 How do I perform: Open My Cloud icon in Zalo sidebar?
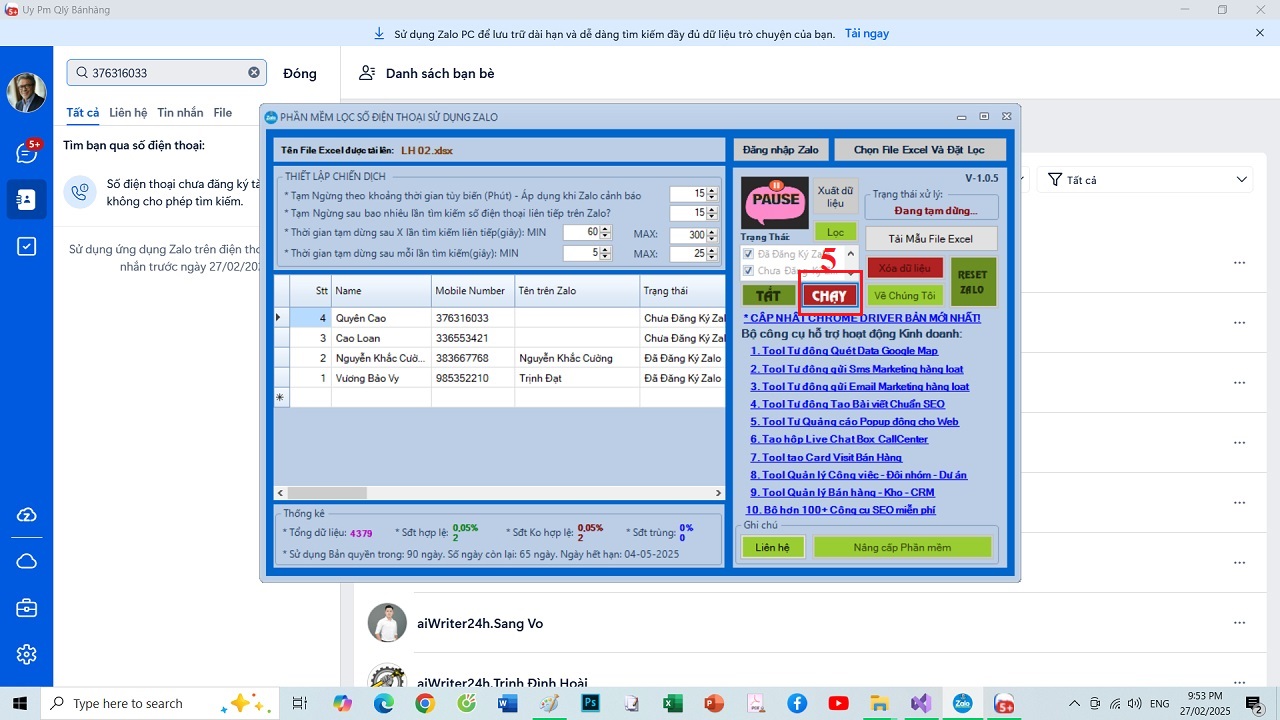pos(27,561)
